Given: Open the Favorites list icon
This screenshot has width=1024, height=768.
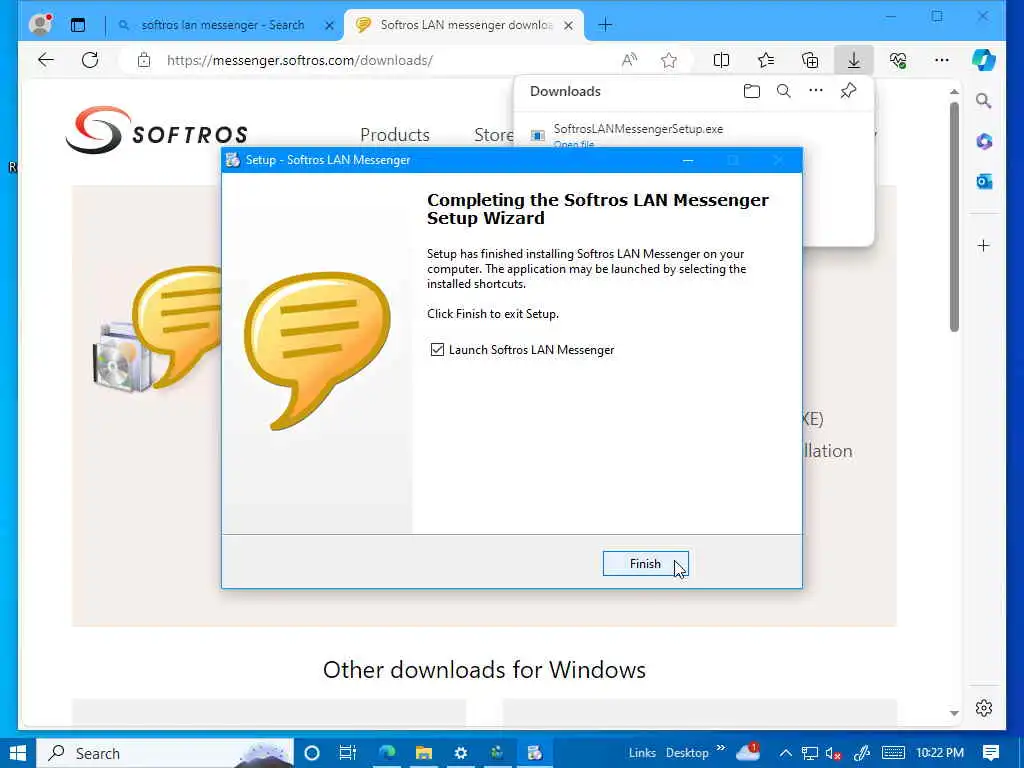Looking at the screenshot, I should click(x=766, y=60).
